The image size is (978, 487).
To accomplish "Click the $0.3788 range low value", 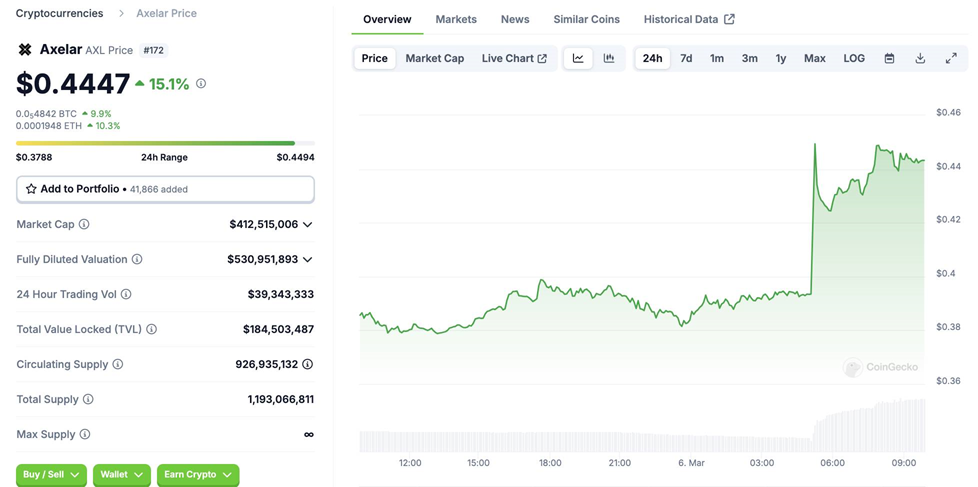I will pyautogui.click(x=34, y=157).
